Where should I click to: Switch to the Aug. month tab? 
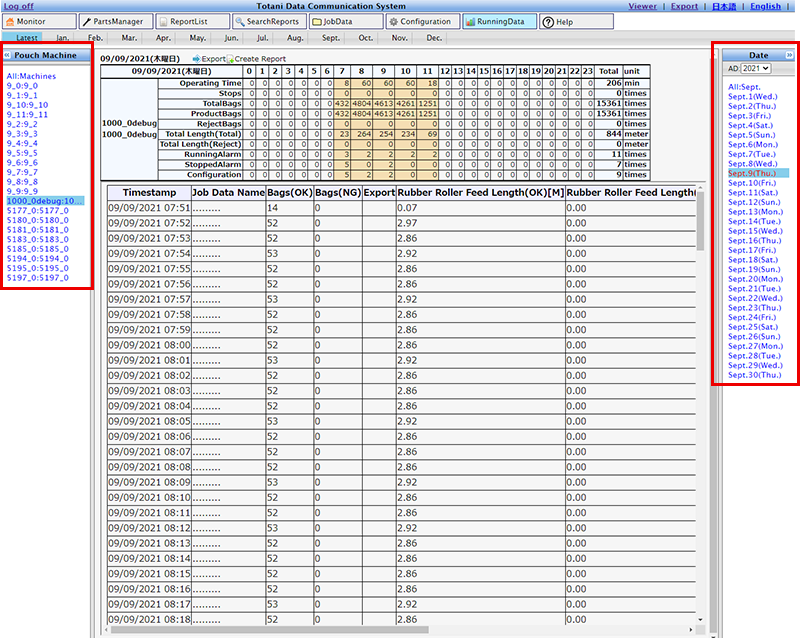[295, 38]
